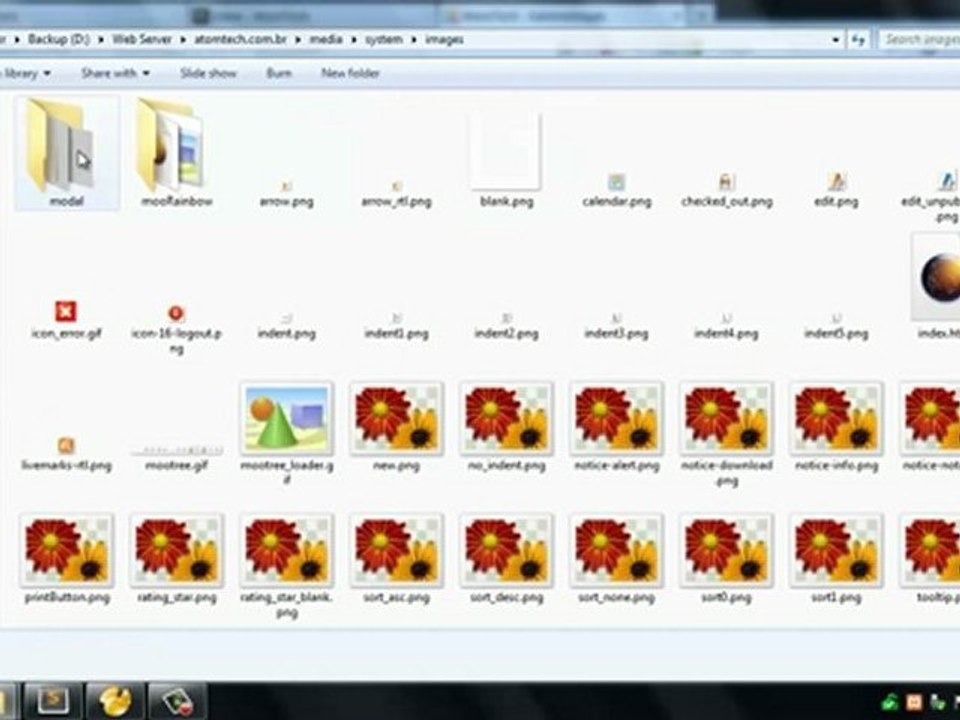This screenshot has height=720, width=960.
Task: Select the sort_asc.png file
Action: (397, 560)
